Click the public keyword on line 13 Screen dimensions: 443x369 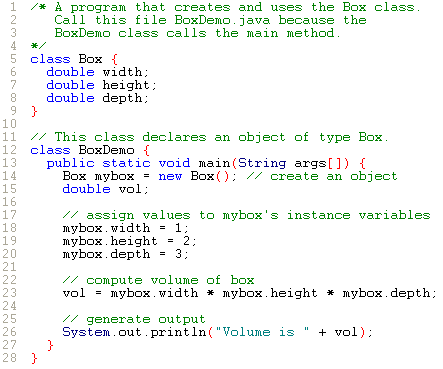[x=70, y=163]
